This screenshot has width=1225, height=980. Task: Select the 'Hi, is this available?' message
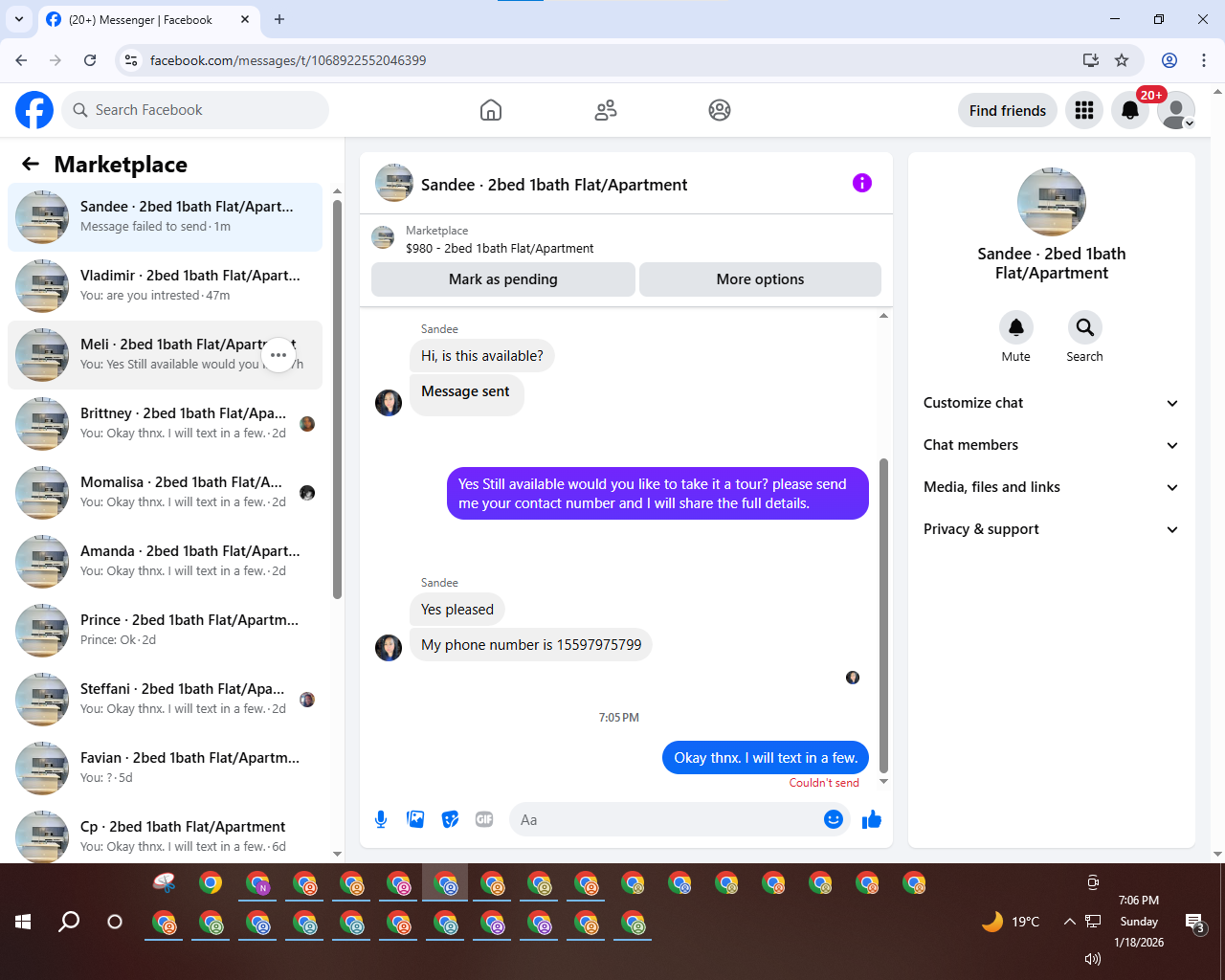(482, 356)
